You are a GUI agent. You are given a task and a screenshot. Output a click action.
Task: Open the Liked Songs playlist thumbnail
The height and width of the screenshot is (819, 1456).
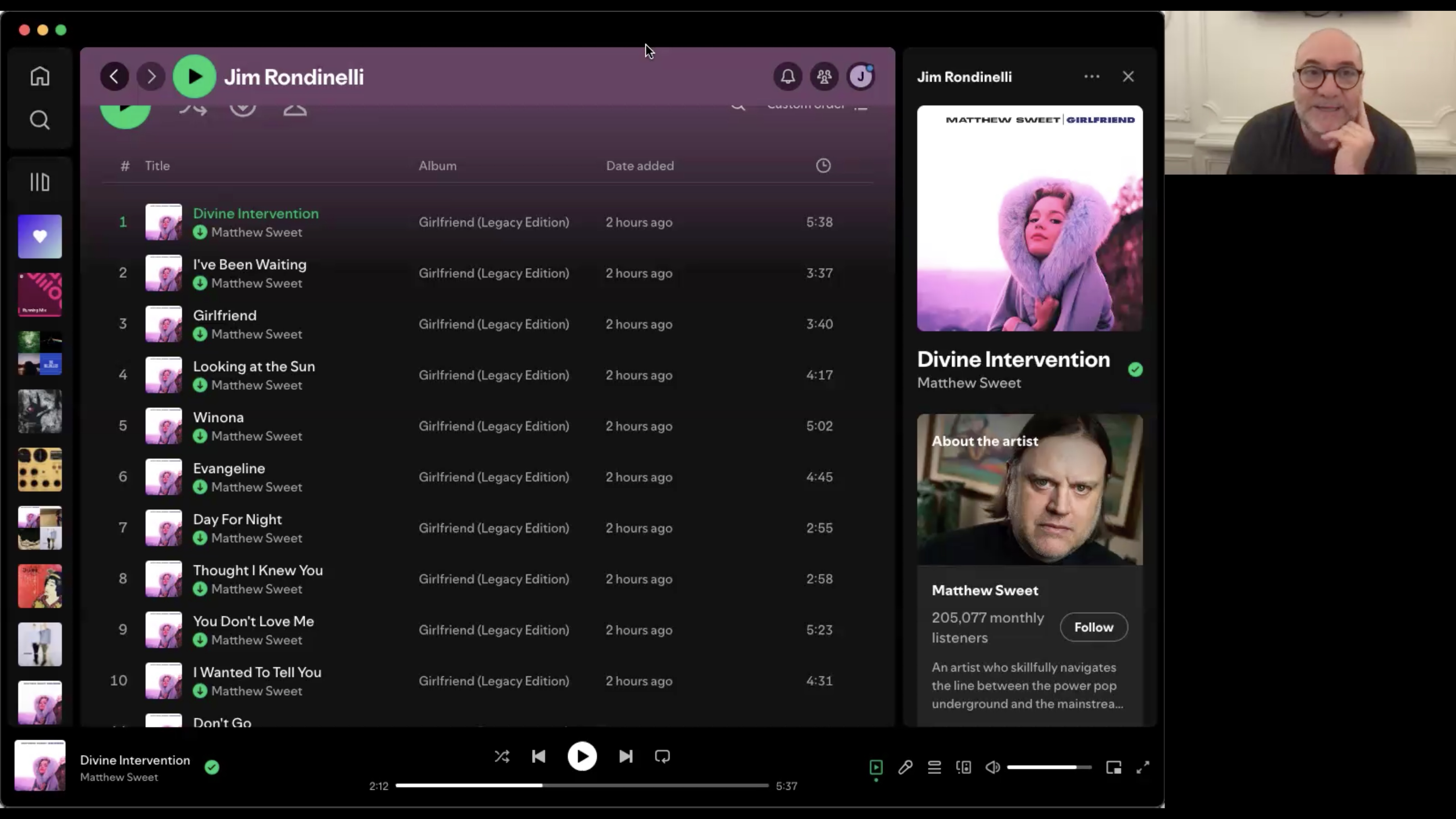40,236
